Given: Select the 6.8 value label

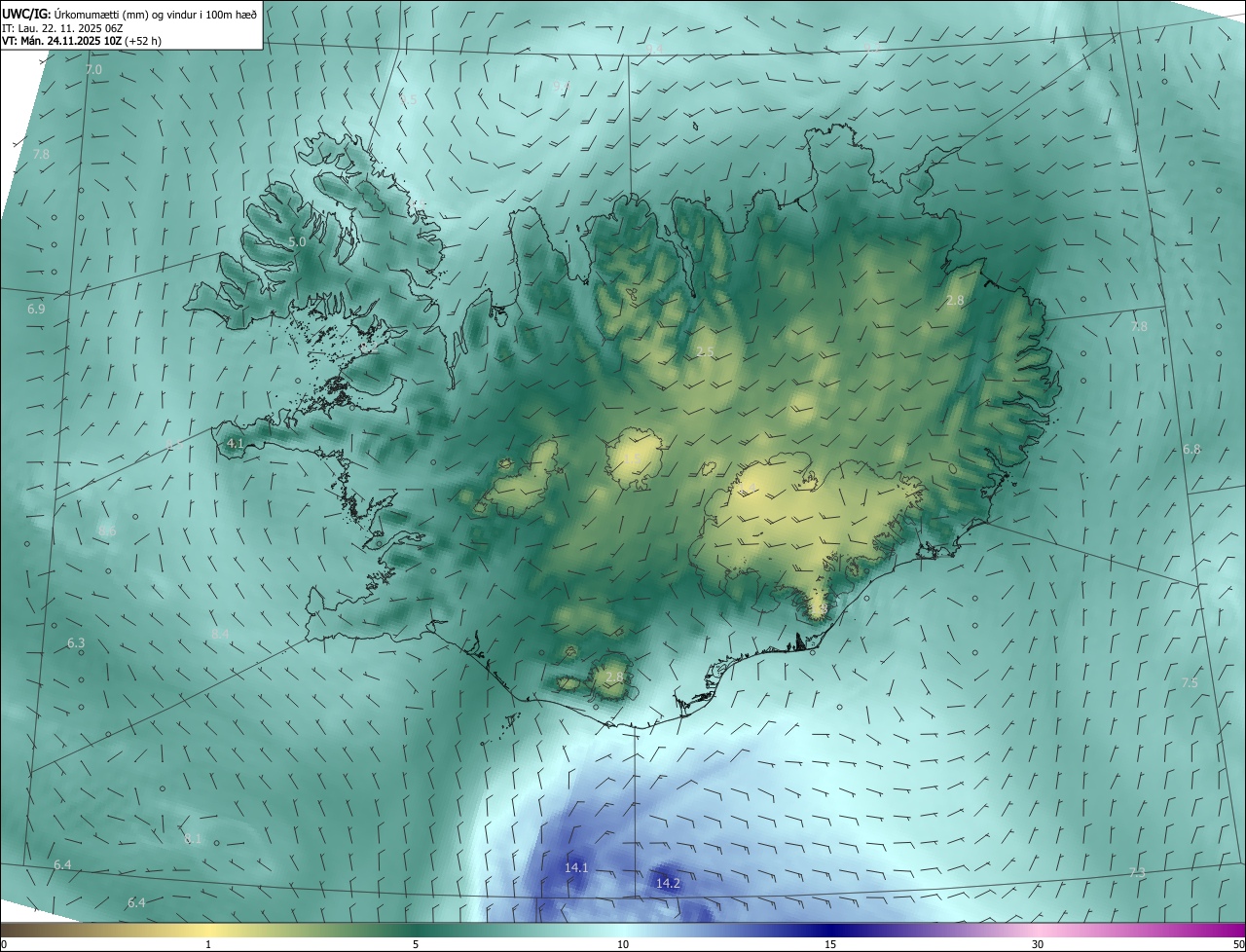Looking at the screenshot, I should click(1191, 450).
